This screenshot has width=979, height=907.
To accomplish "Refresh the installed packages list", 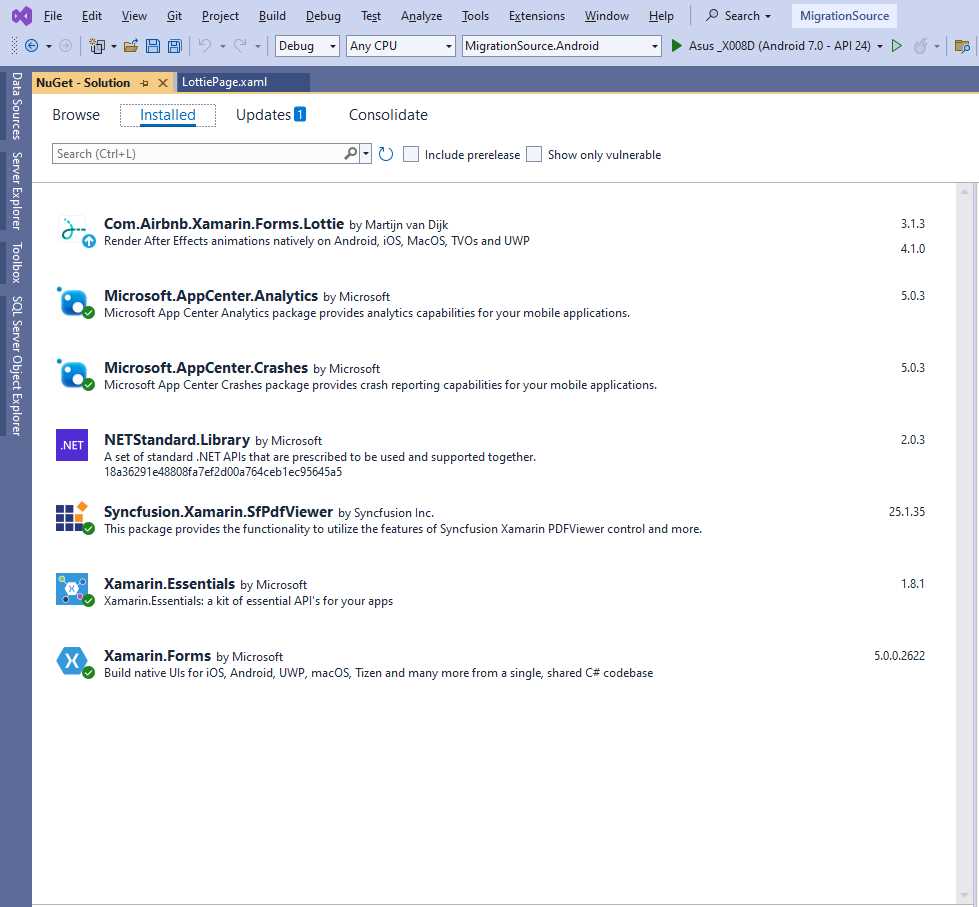I will (387, 153).
